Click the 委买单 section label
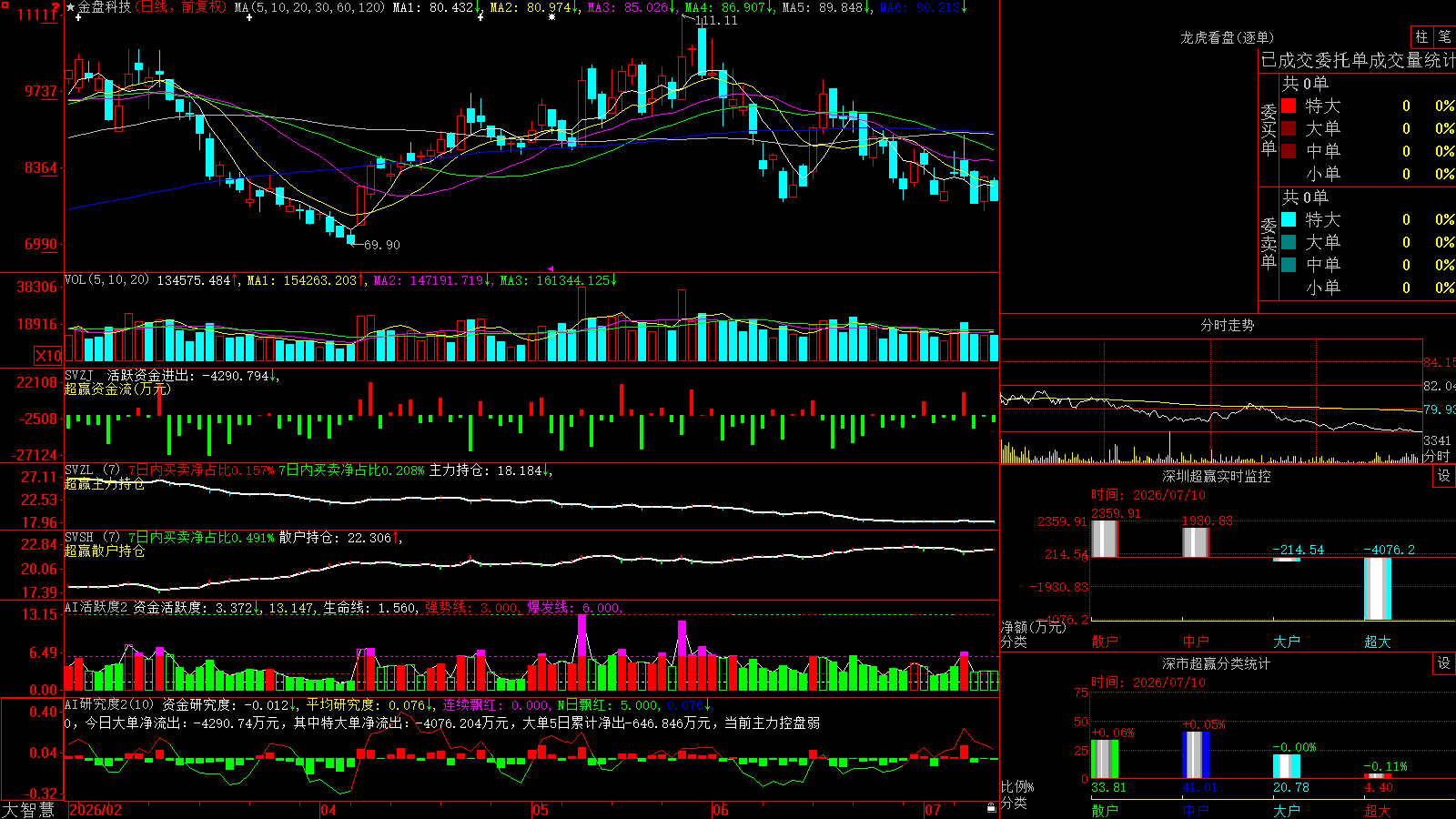This screenshot has height=819, width=1456. [x=1269, y=129]
